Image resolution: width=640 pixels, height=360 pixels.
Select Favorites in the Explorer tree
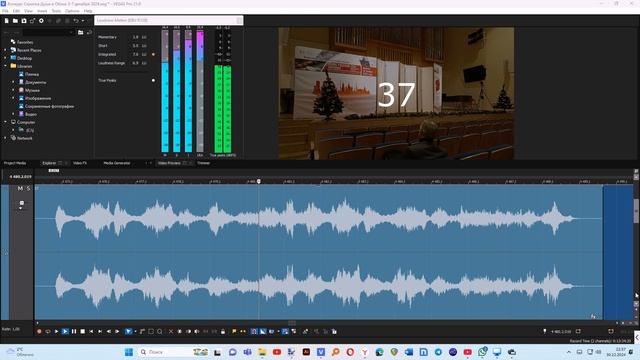tap(25, 42)
